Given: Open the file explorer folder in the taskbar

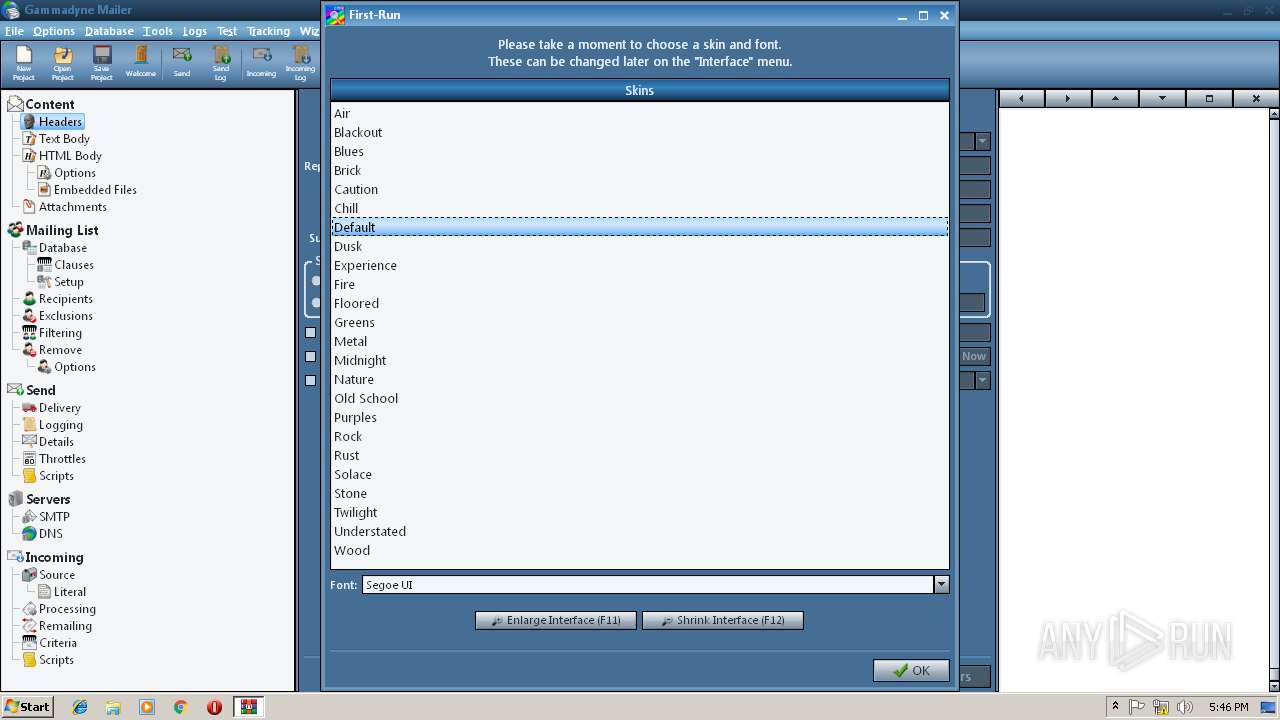Looking at the screenshot, I should (113, 707).
